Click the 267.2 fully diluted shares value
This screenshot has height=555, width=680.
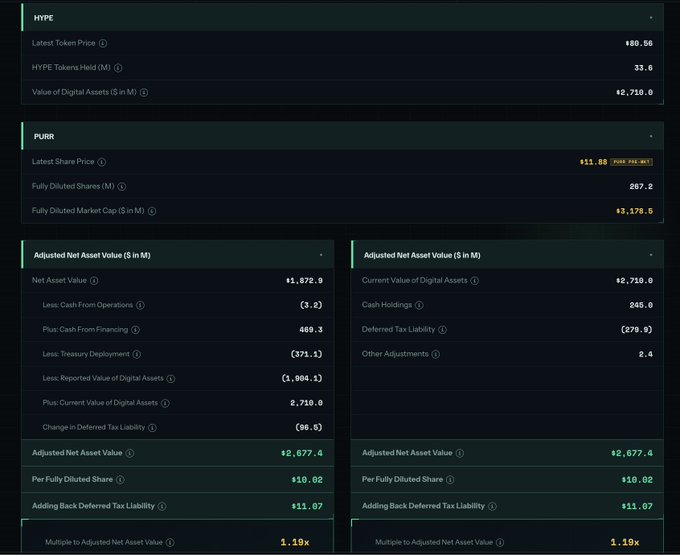click(641, 186)
